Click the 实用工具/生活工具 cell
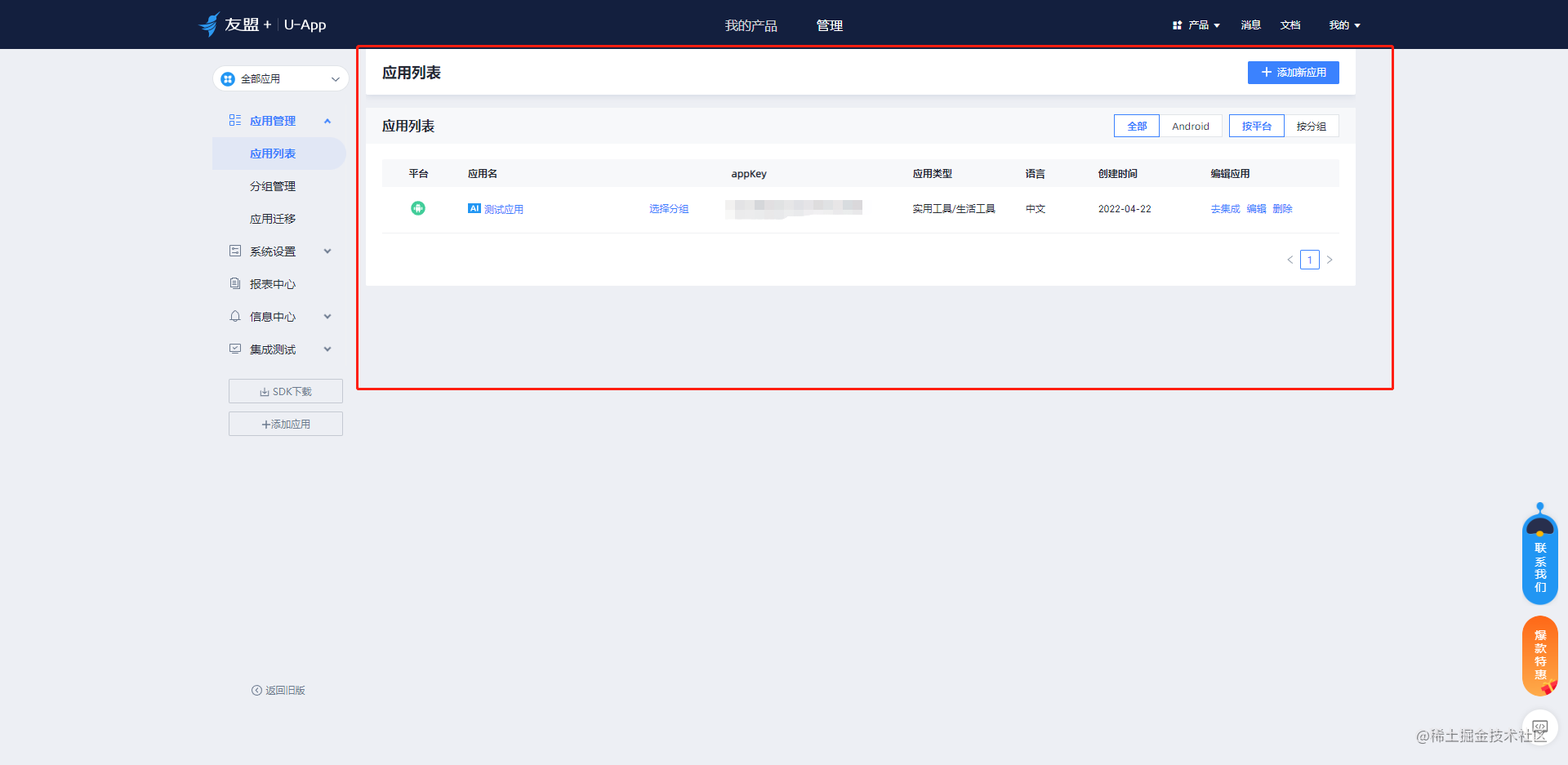 pyautogui.click(x=954, y=209)
